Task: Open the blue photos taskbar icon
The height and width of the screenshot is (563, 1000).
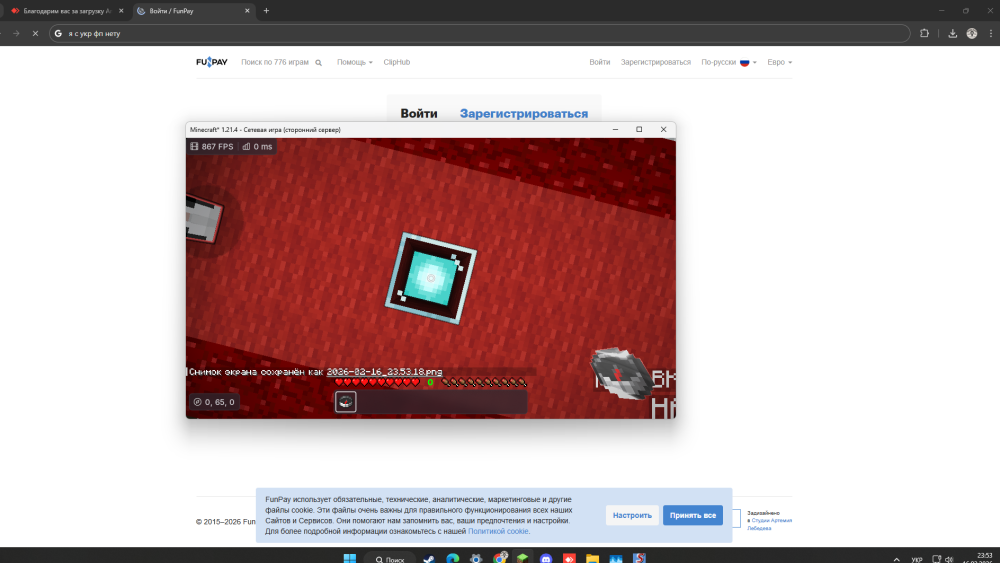Action: click(615, 559)
